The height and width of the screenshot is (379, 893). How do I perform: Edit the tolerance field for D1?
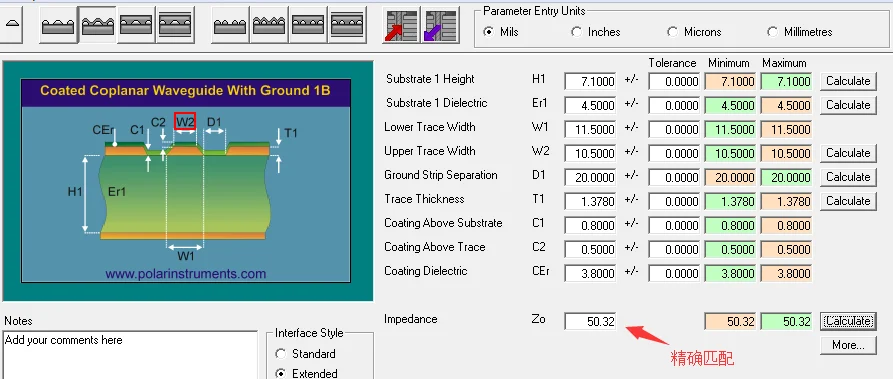click(674, 177)
